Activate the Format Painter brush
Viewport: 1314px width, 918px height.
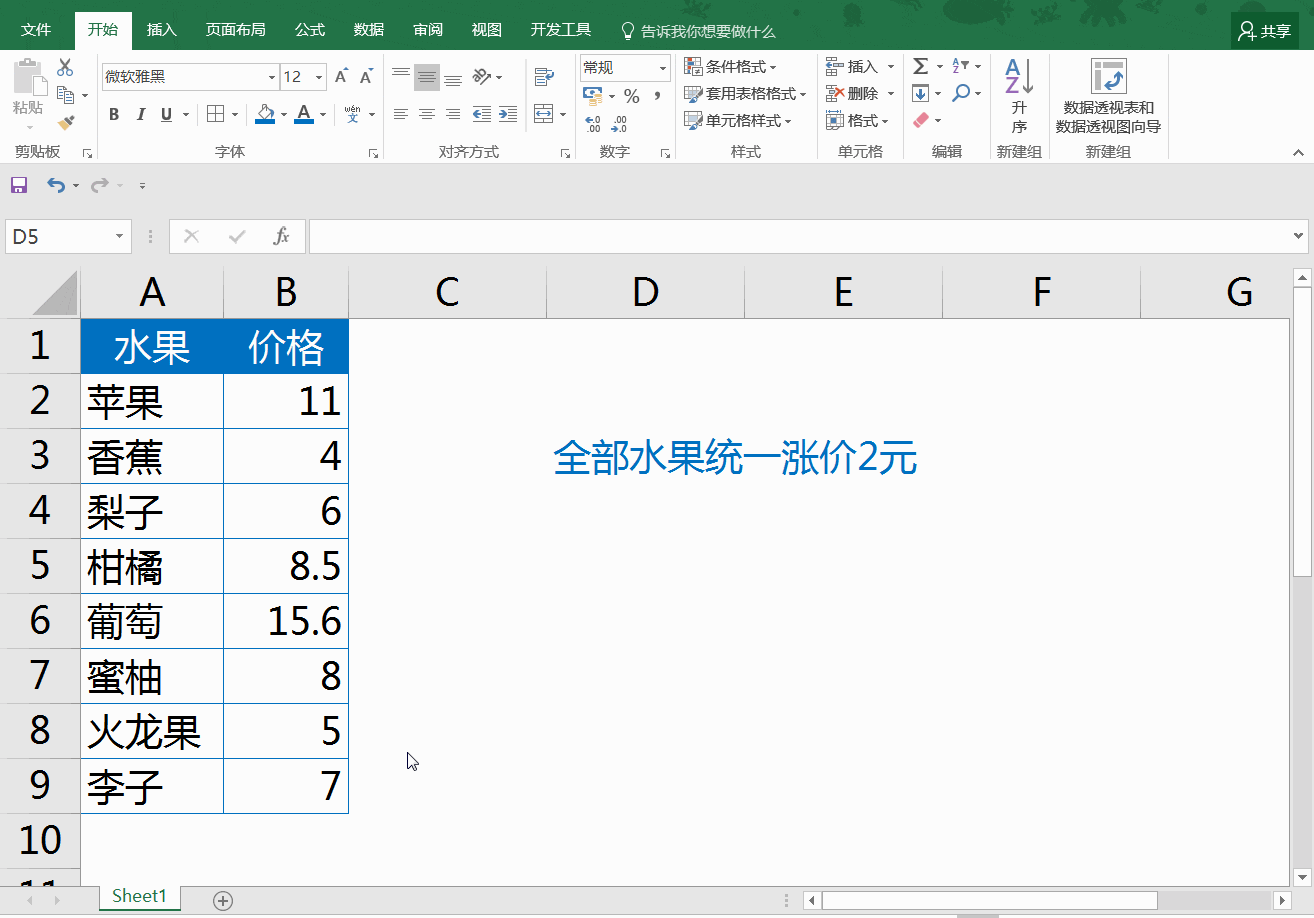(x=66, y=122)
